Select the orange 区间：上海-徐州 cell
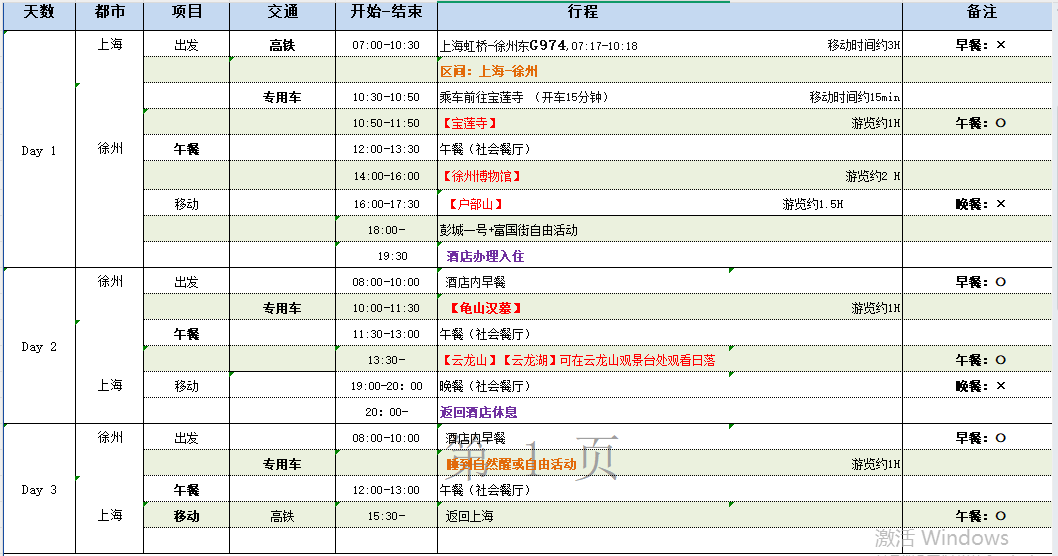 [490, 72]
